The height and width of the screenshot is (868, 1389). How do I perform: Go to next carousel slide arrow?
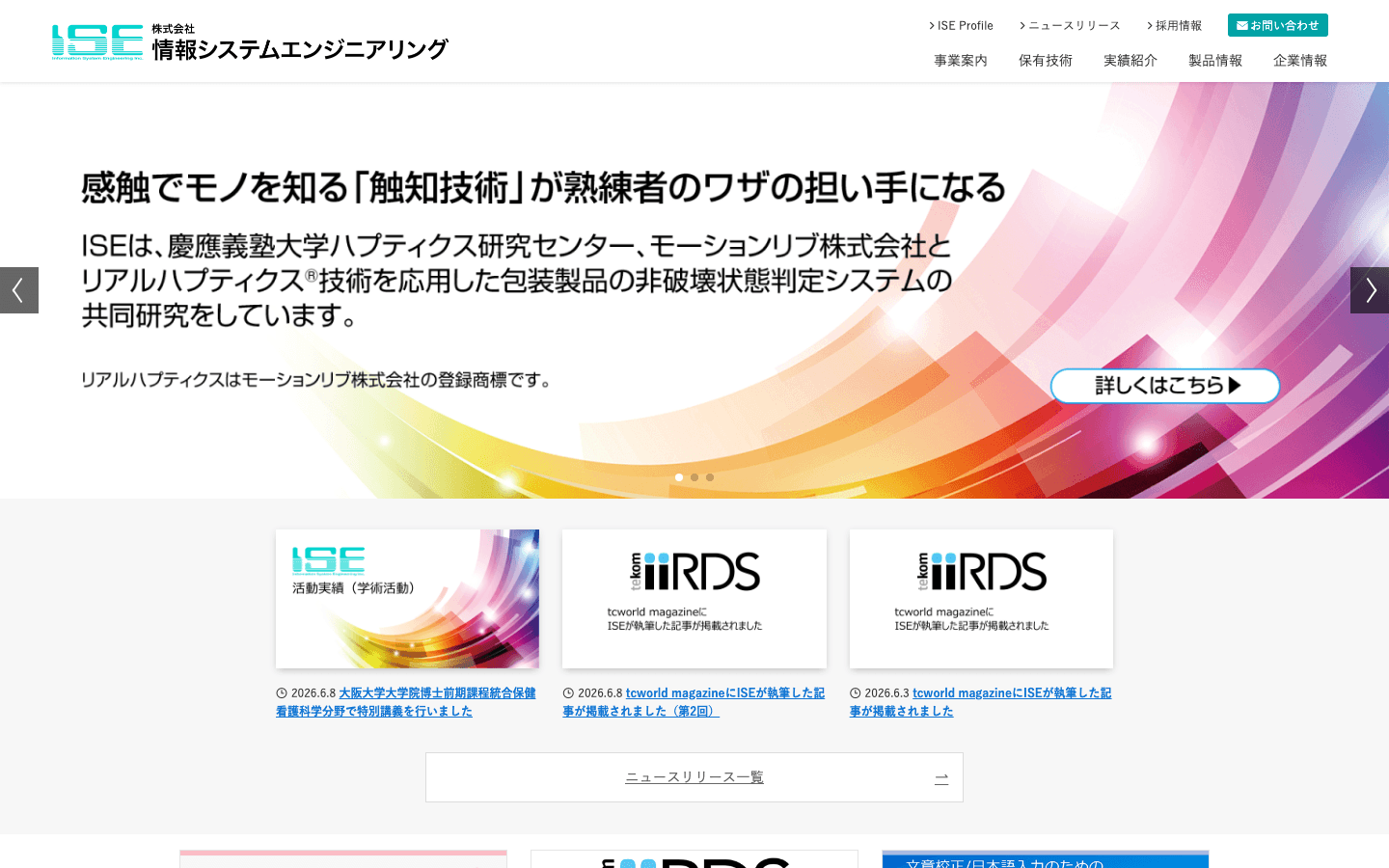click(x=1370, y=290)
